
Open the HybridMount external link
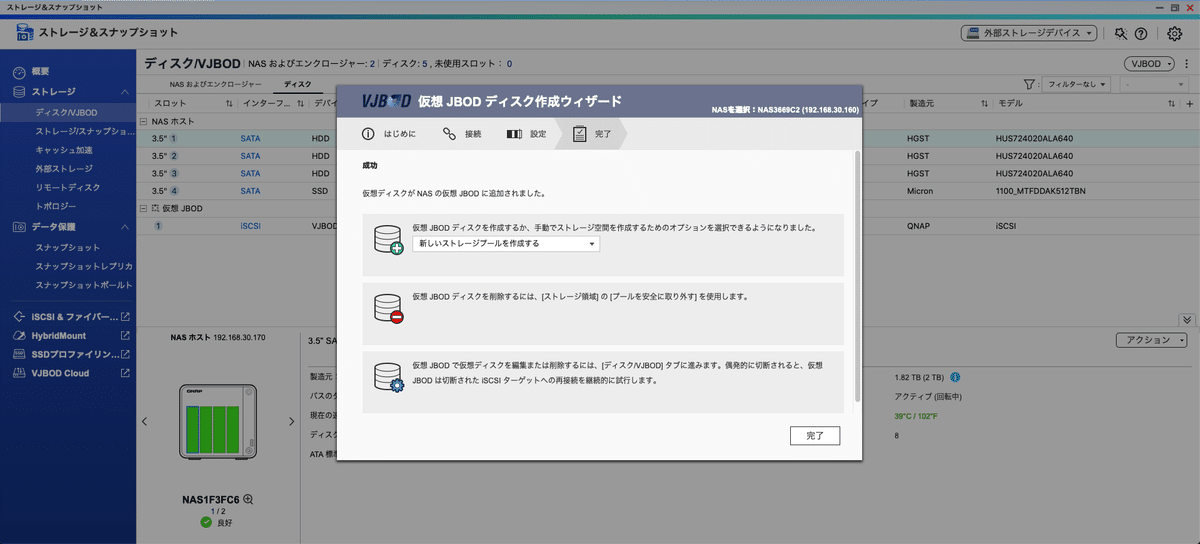[125, 336]
